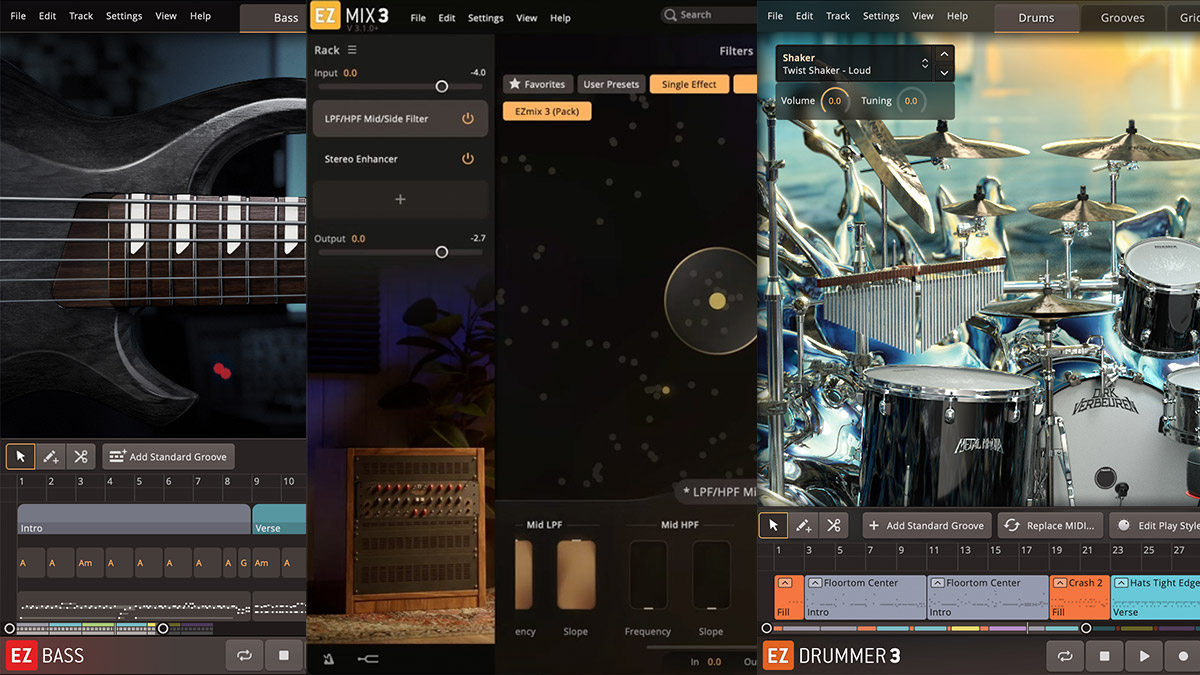The height and width of the screenshot is (675, 1200).
Task: Open Settings menu in EZmix 3
Action: point(485,18)
